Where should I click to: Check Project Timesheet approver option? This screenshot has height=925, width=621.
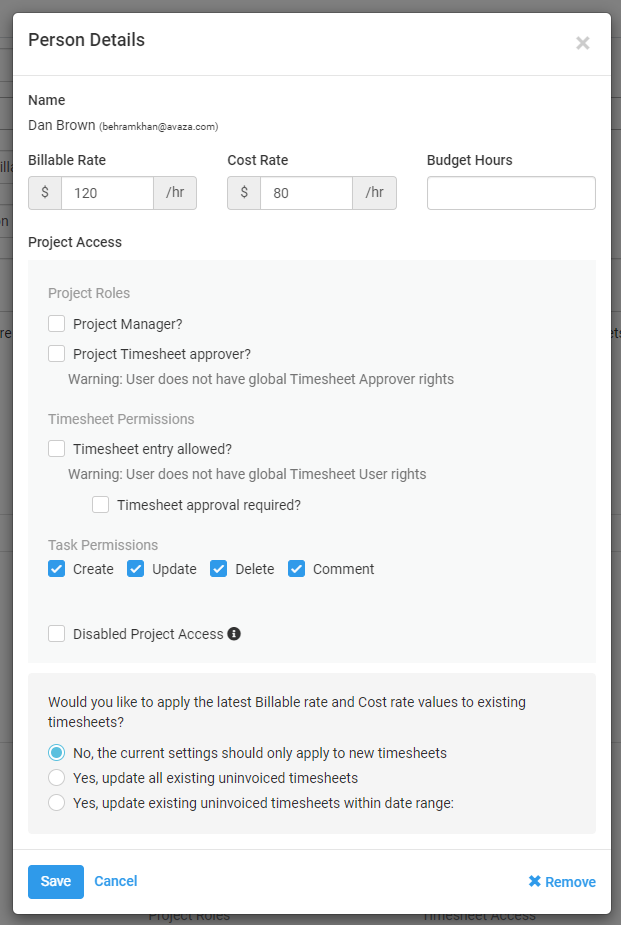(x=57, y=354)
